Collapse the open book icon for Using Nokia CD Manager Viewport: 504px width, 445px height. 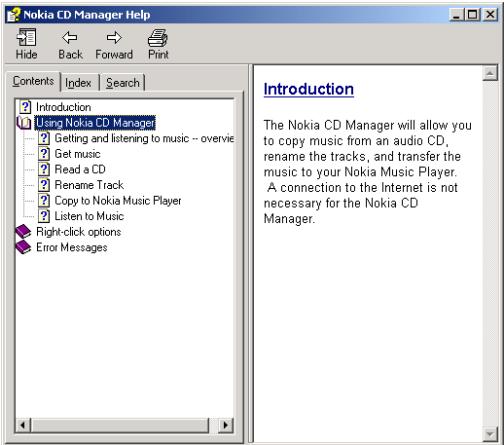(x=24, y=123)
